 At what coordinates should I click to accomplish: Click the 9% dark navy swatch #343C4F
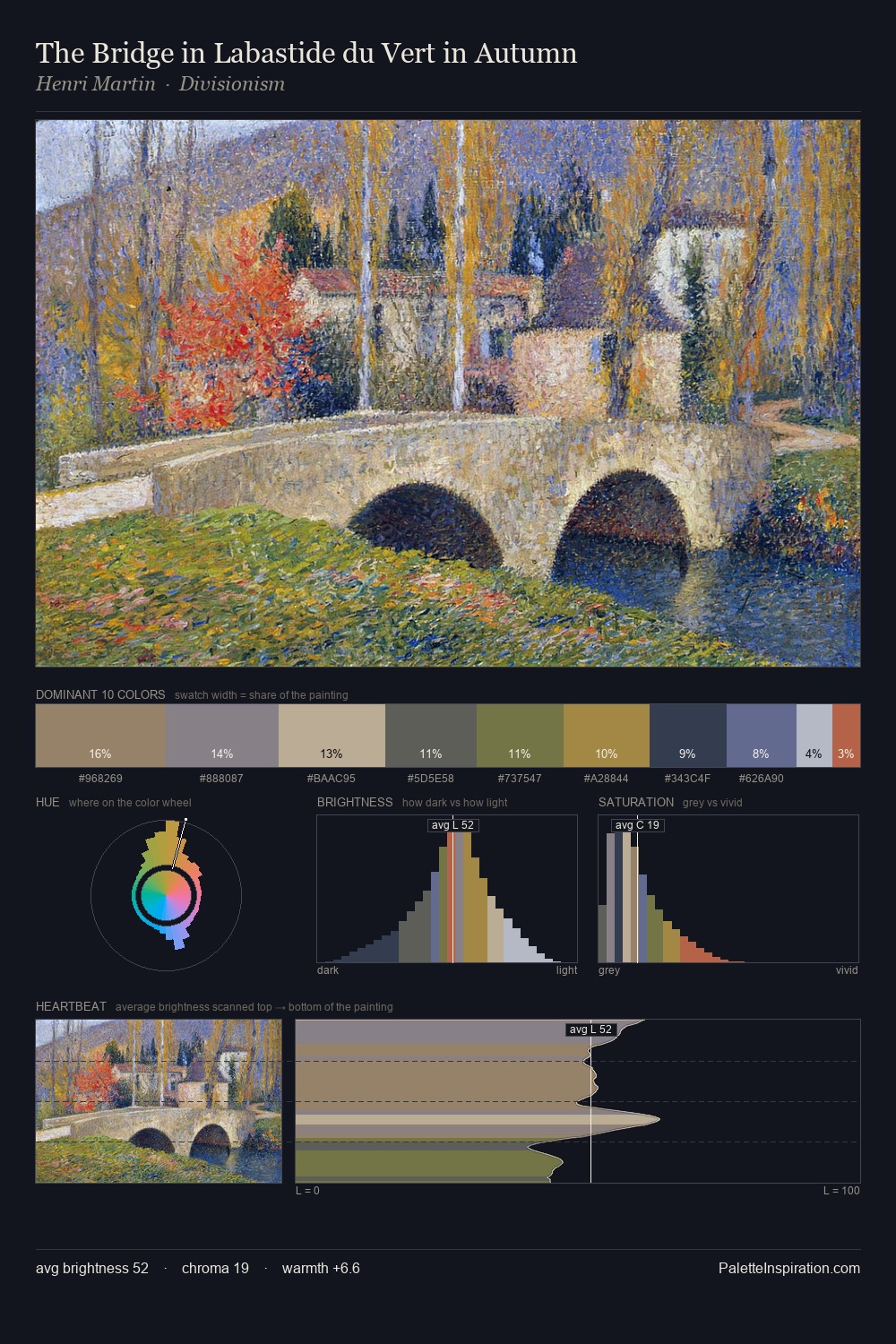tap(688, 736)
